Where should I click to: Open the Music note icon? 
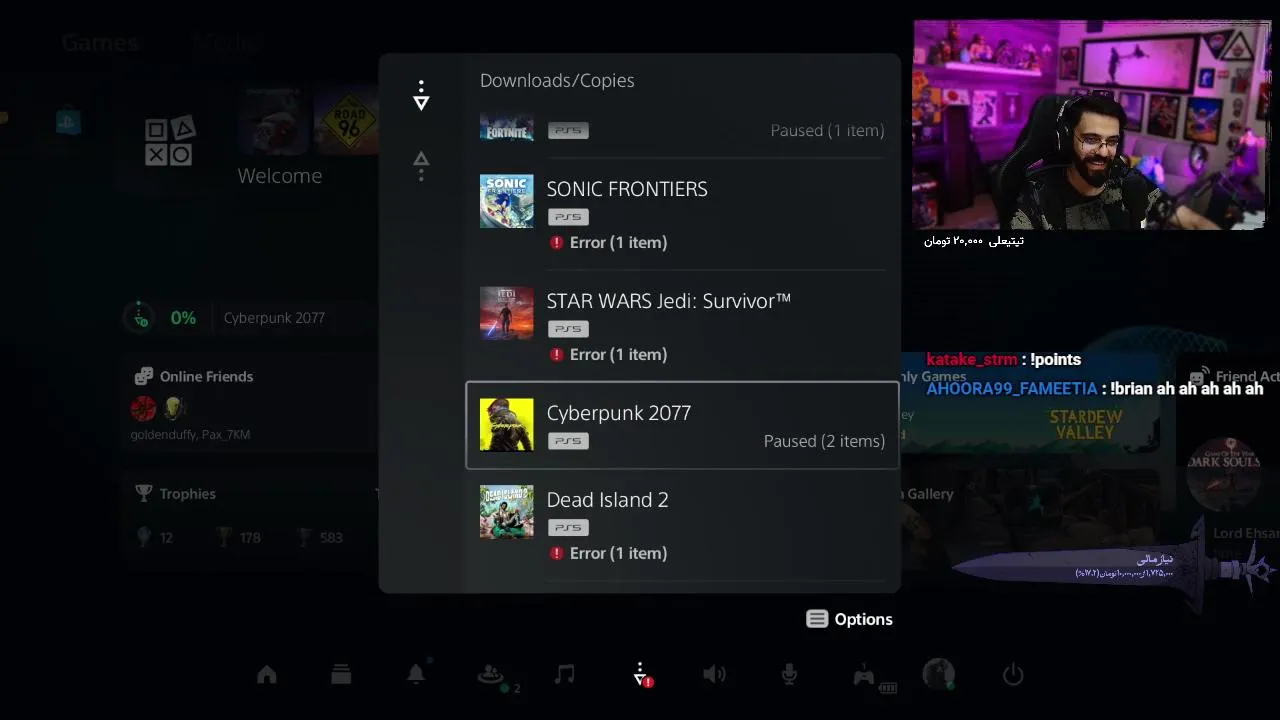(x=565, y=675)
